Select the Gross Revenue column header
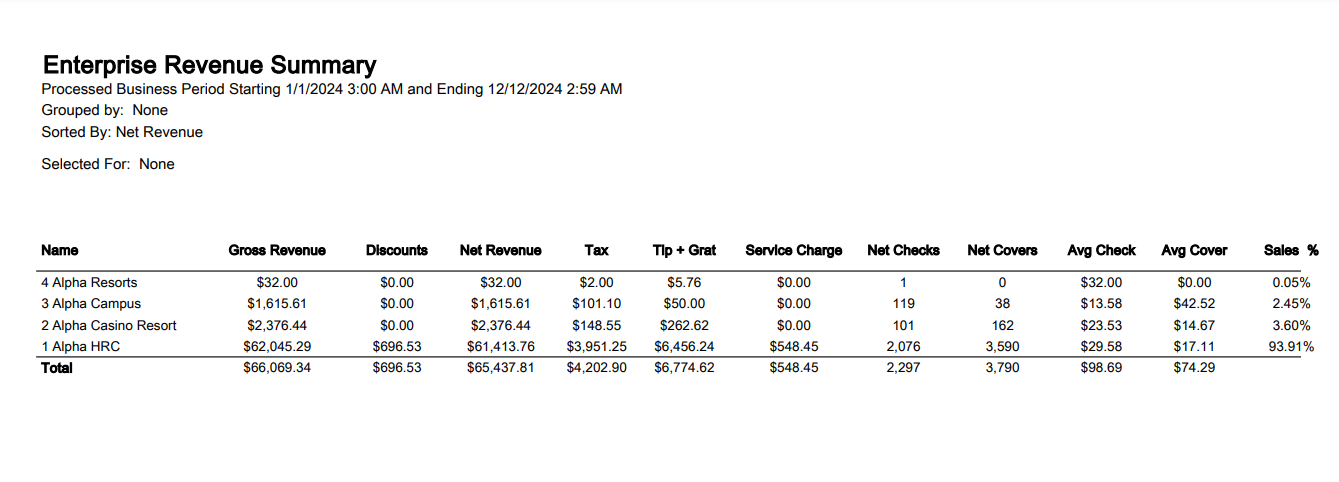The image size is (1339, 482). [277, 250]
